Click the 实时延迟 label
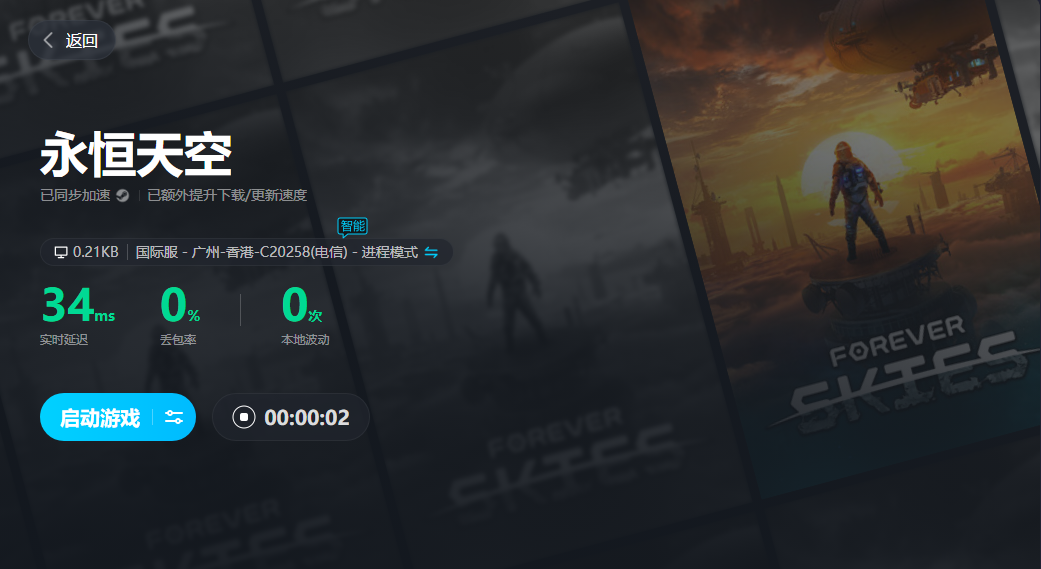 (64, 339)
